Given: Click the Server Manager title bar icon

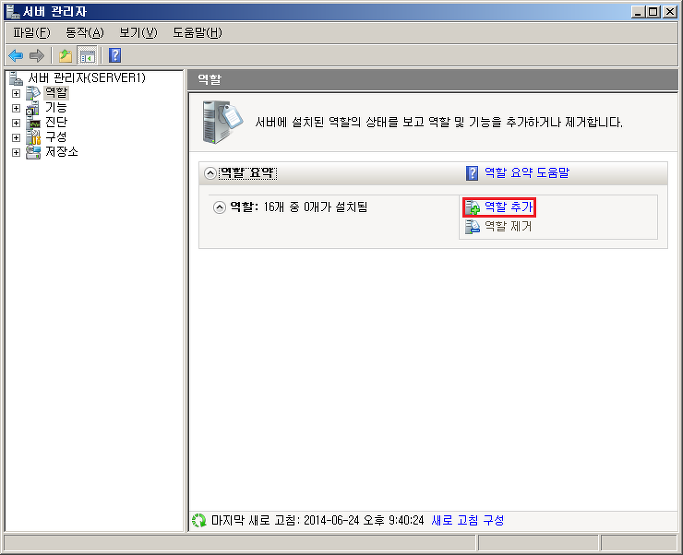Looking at the screenshot, I should (13, 12).
